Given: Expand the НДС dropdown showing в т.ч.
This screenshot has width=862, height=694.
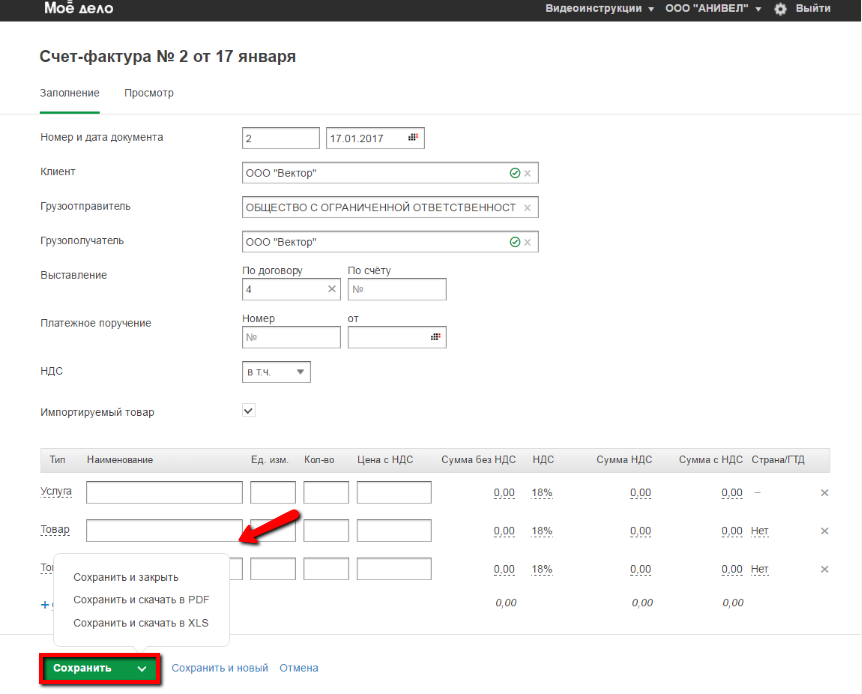Looking at the screenshot, I should click(x=276, y=372).
